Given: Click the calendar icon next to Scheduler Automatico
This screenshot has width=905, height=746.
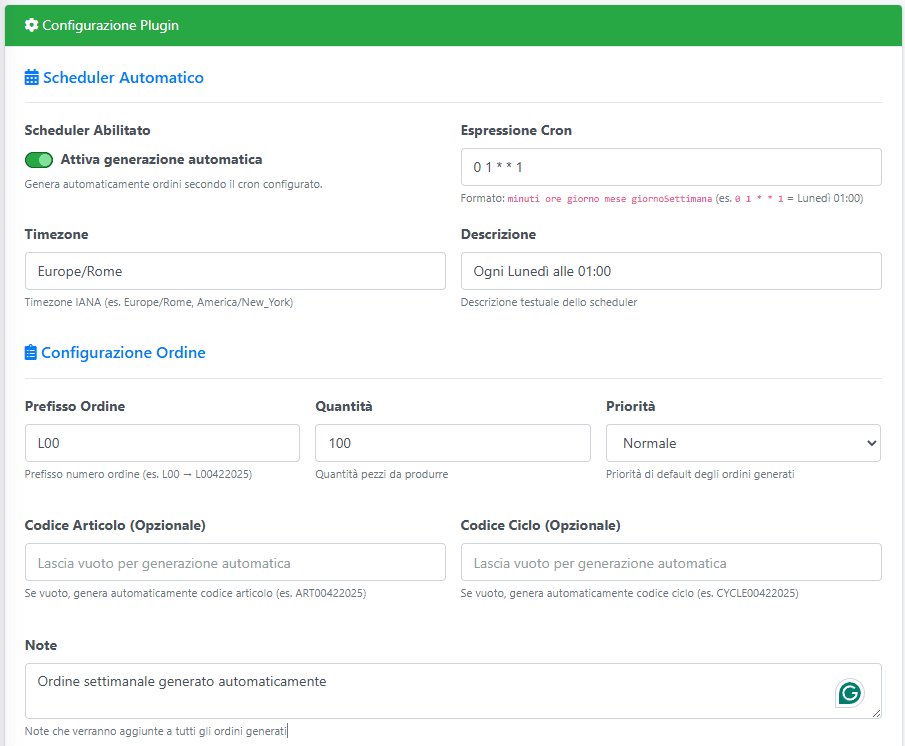Looking at the screenshot, I should (x=31, y=77).
